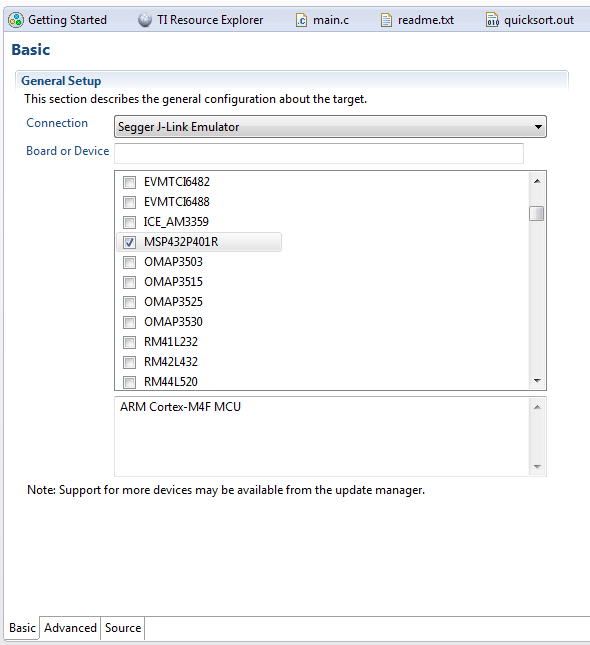This screenshot has height=645, width=590.
Task: Tick the RM42L432 checkbox
Action: (x=129, y=362)
